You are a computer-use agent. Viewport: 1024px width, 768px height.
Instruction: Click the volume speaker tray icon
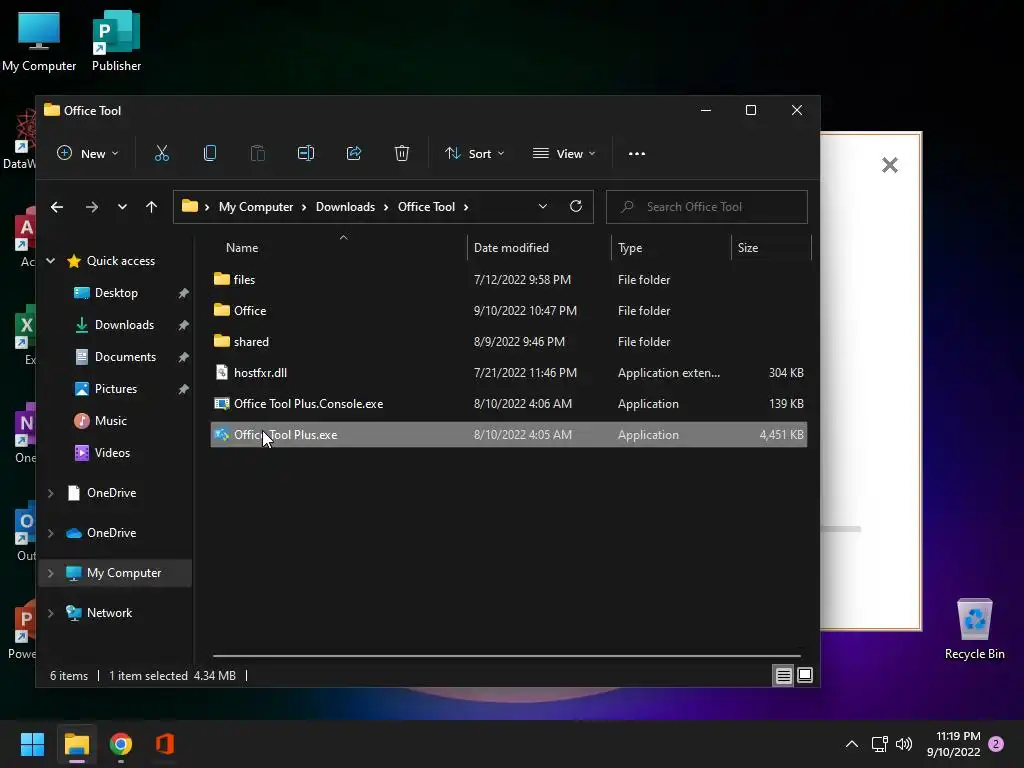tap(904, 744)
